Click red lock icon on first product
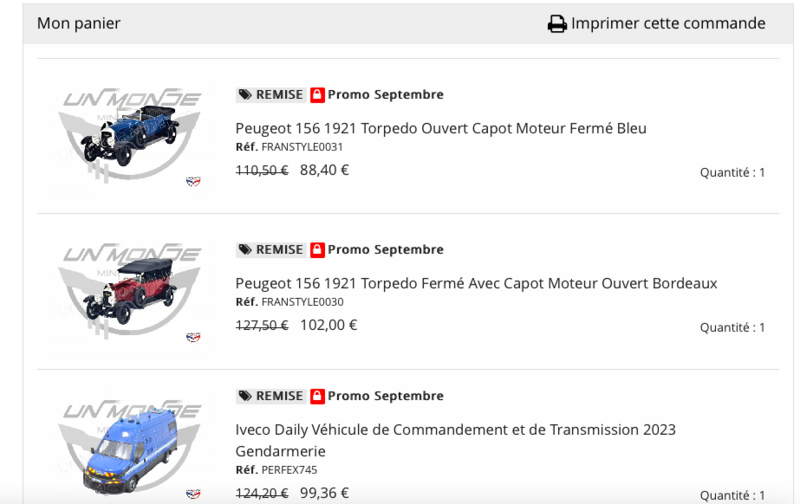Image resolution: width=800 pixels, height=504 pixels. pos(318,95)
